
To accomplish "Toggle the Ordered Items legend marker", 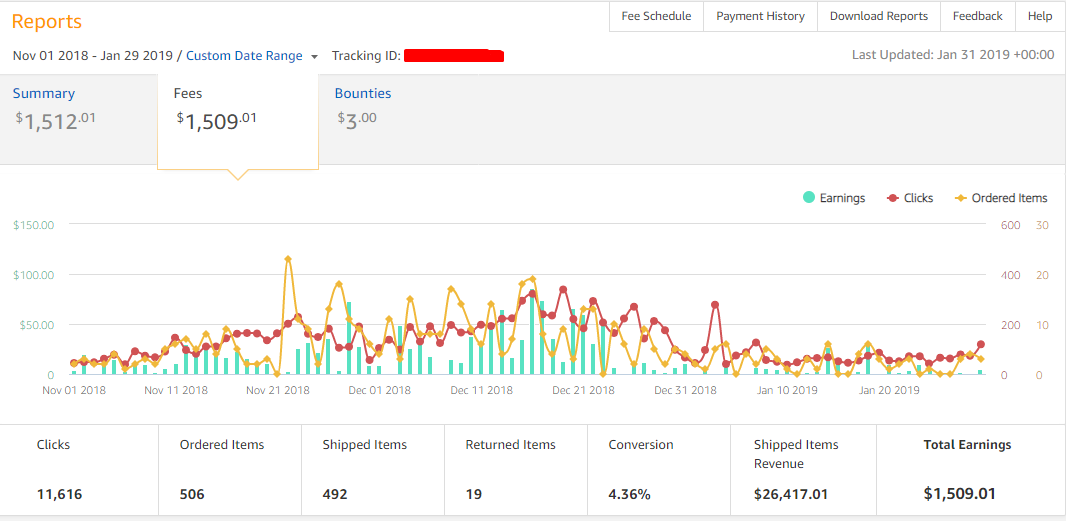I will (x=960, y=198).
